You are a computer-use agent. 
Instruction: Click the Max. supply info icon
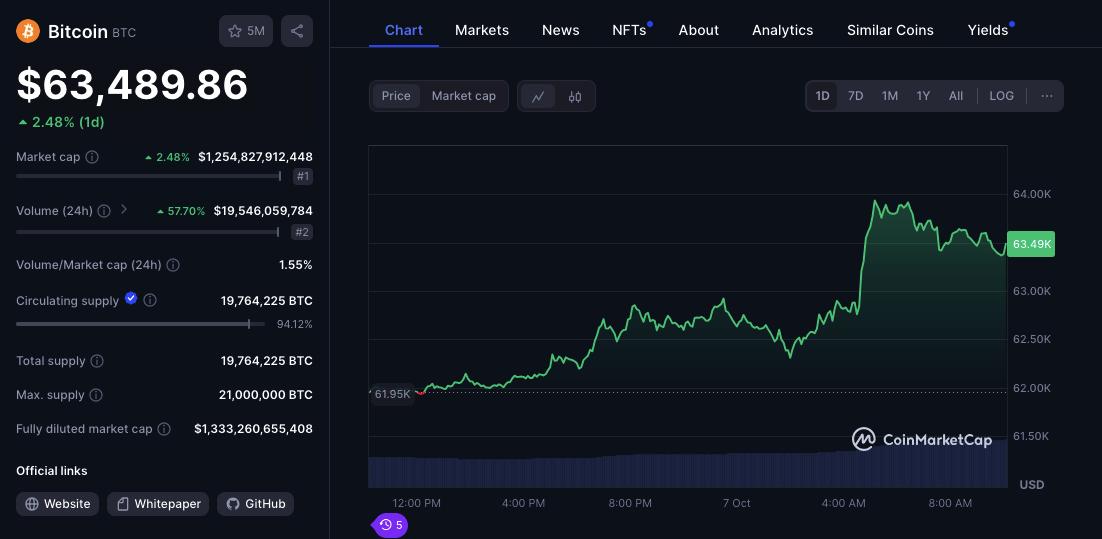coord(98,395)
